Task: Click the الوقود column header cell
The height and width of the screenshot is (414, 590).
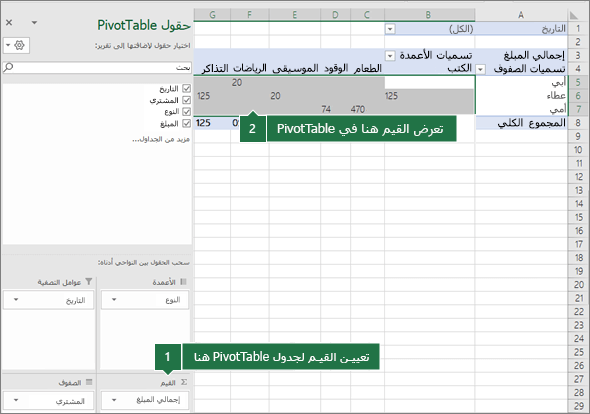Action: pos(336,69)
